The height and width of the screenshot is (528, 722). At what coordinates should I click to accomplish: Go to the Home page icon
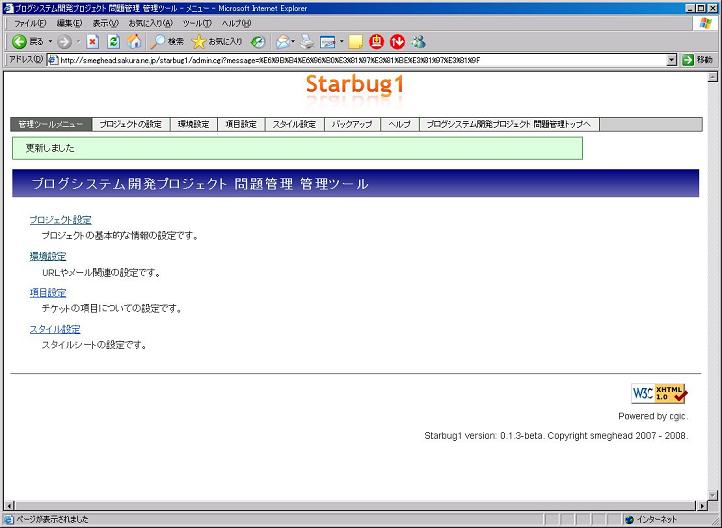(134, 42)
